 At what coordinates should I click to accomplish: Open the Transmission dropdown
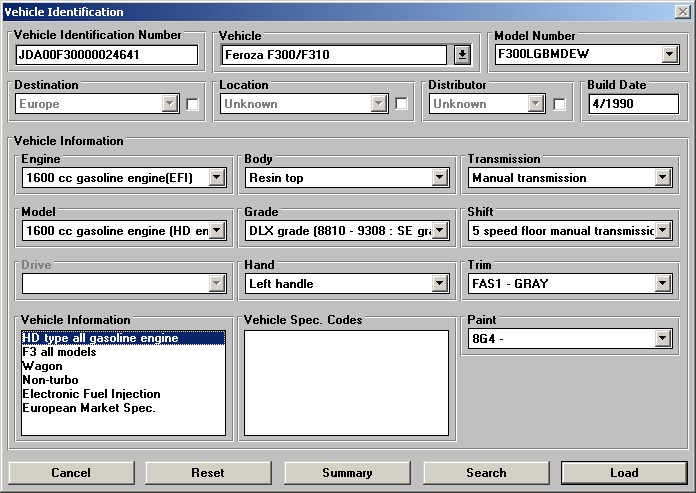[x=662, y=178]
